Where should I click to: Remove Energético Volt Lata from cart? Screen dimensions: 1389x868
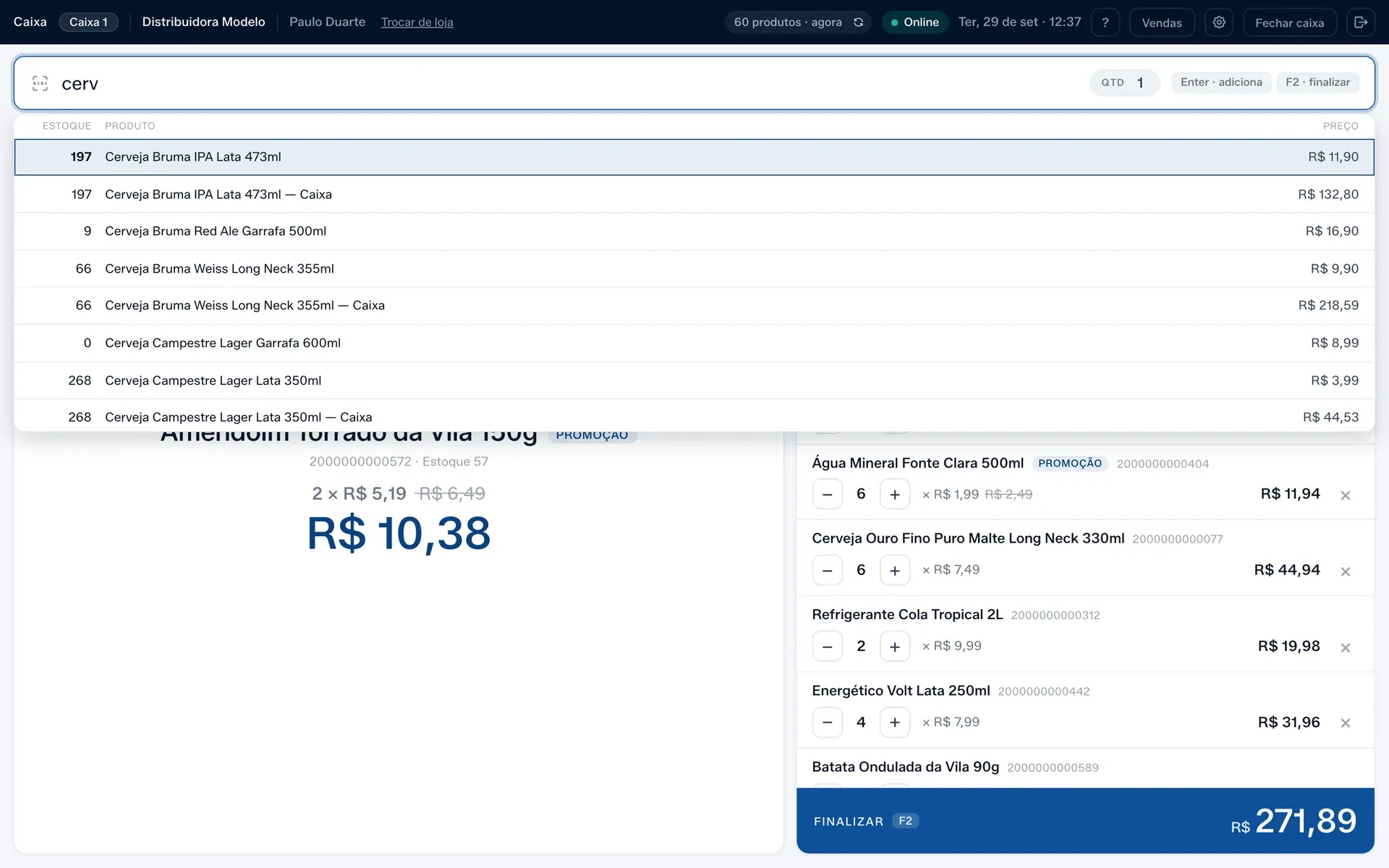1345,723
